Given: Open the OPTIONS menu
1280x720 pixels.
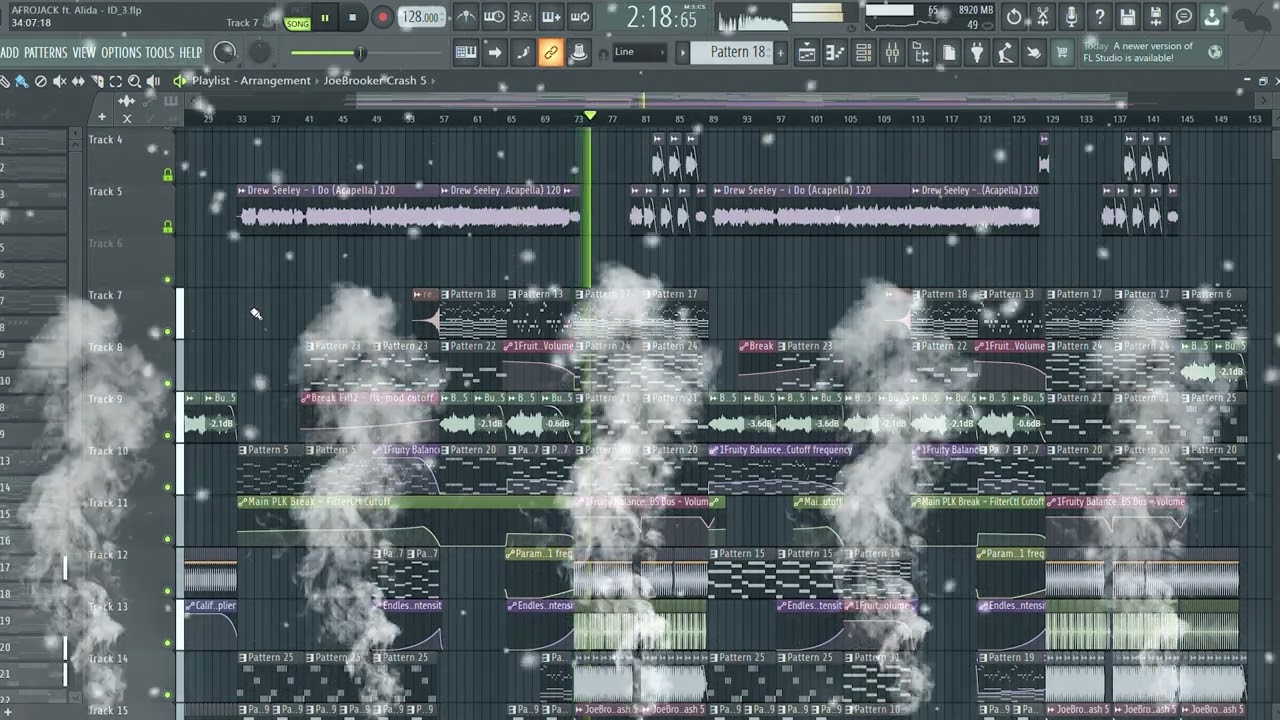Looking at the screenshot, I should pos(121,52).
